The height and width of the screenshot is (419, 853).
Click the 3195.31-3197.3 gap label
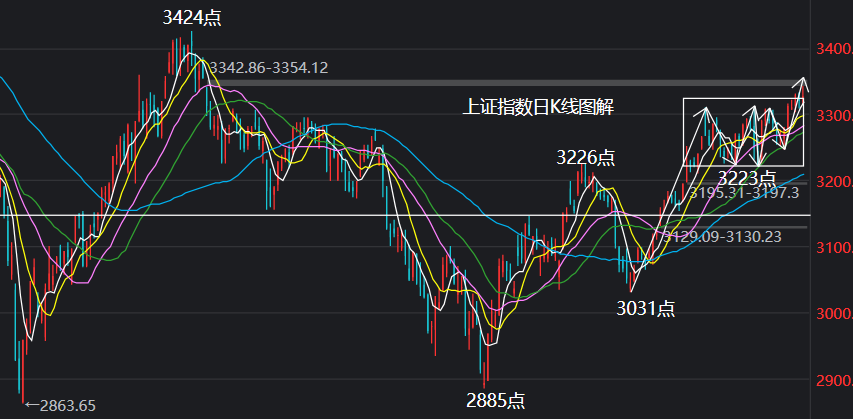(744, 193)
